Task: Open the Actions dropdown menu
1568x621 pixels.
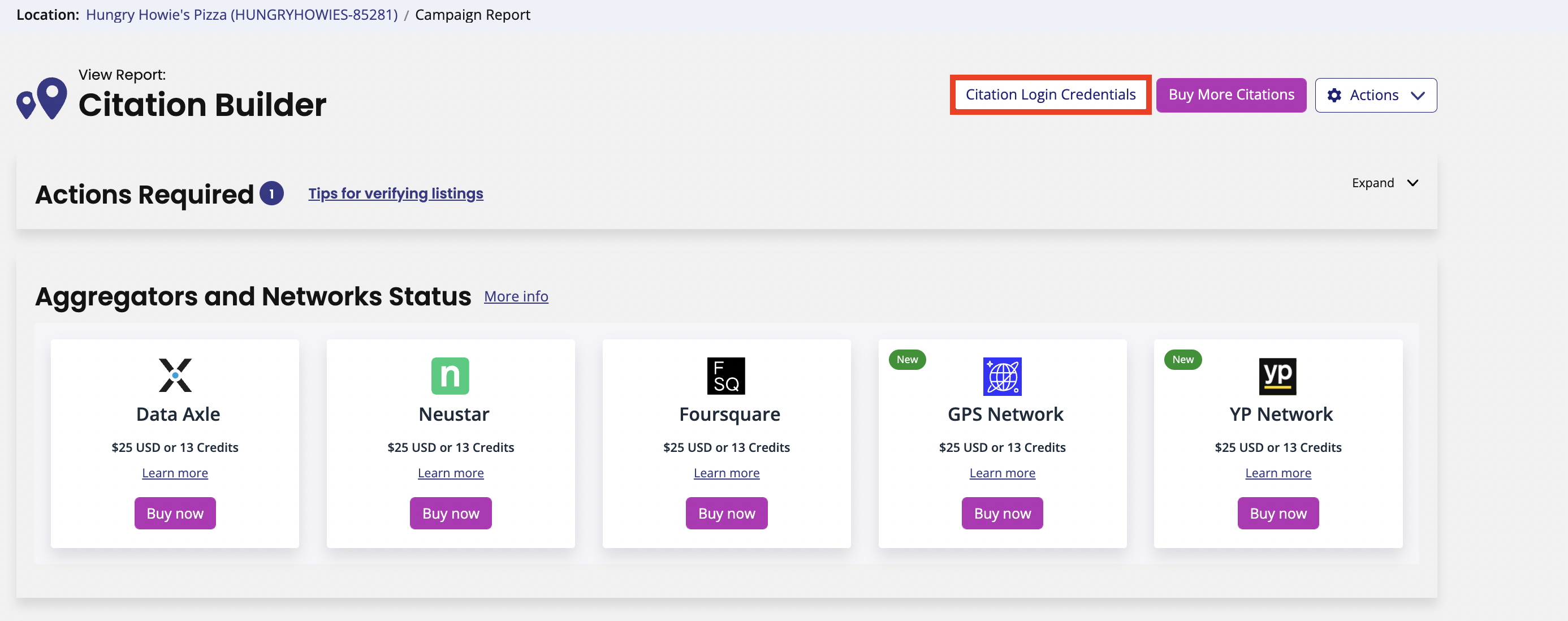Action: 1376,95
